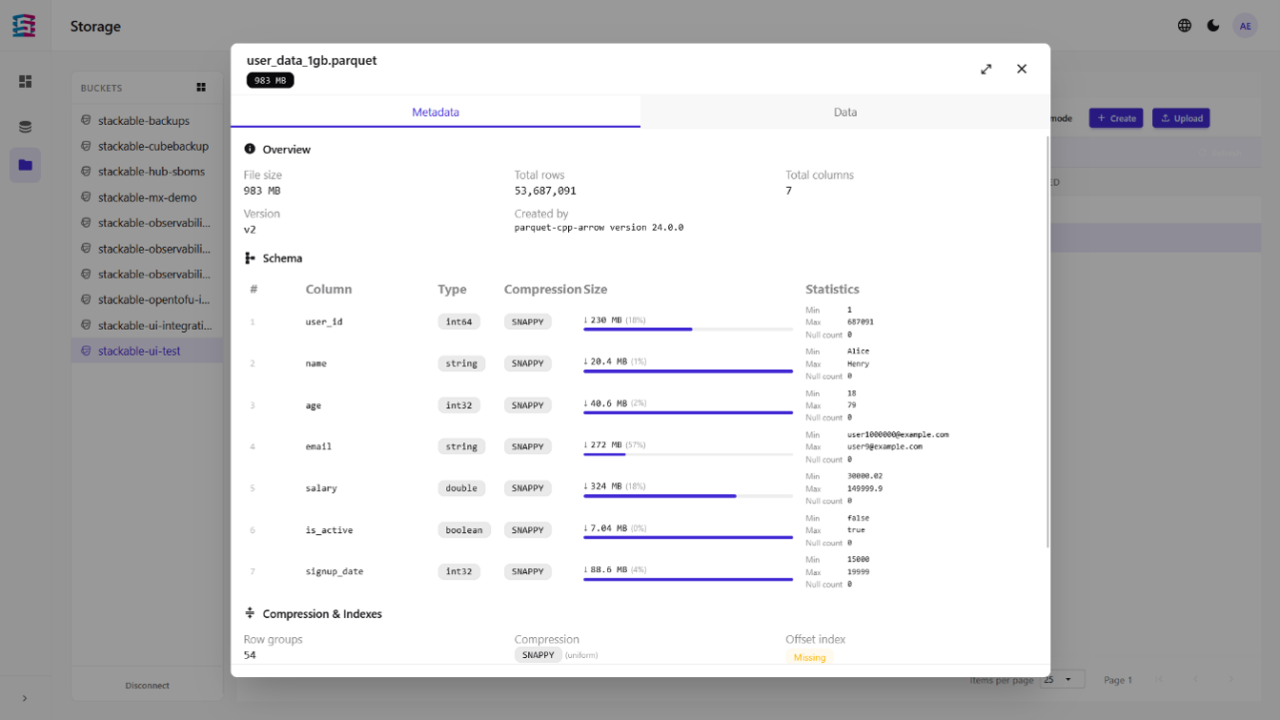Screen dimensions: 1280x720
Task: Open the AE user avatar menu
Action: click(x=1245, y=26)
